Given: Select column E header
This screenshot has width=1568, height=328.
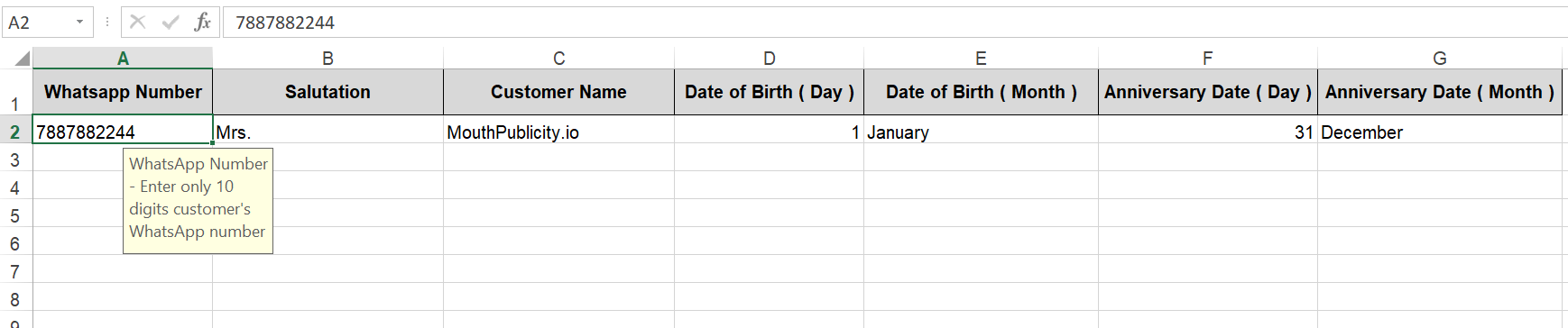Looking at the screenshot, I should click(x=981, y=59).
